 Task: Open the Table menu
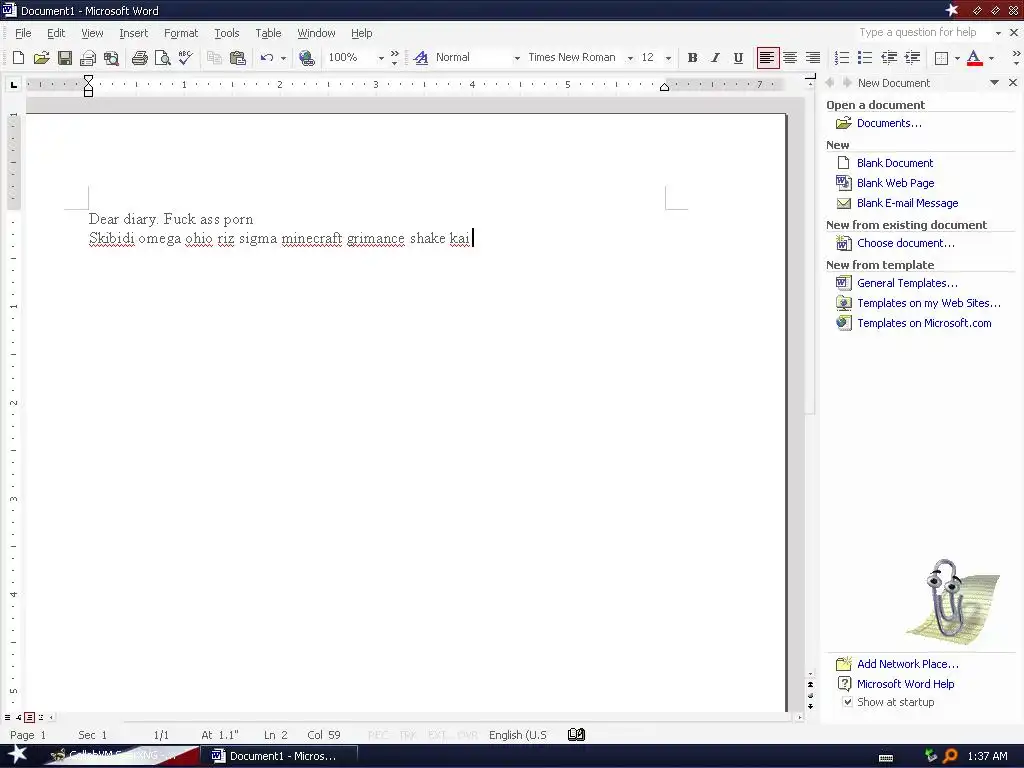pyautogui.click(x=268, y=33)
